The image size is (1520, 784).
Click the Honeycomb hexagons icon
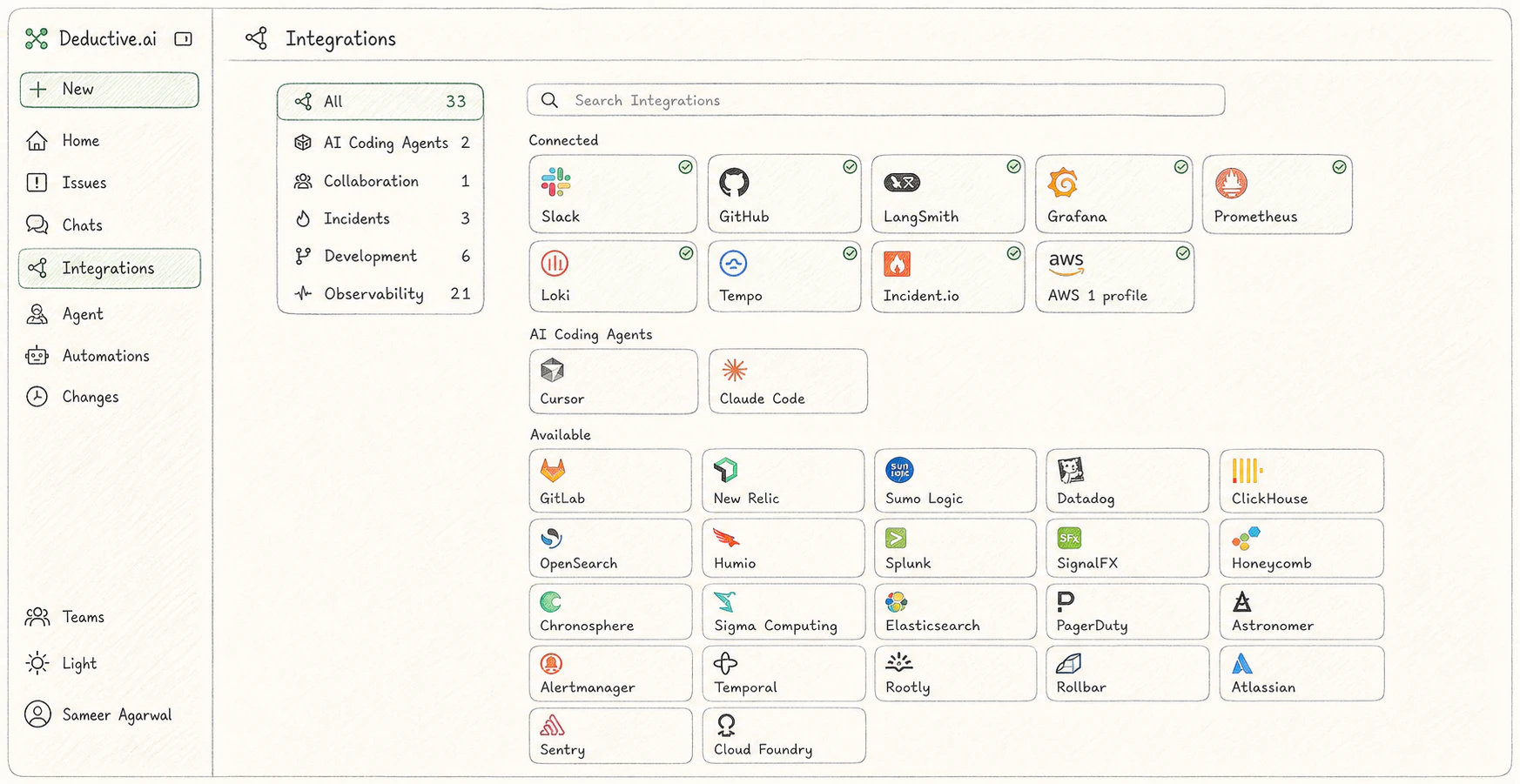[1246, 539]
